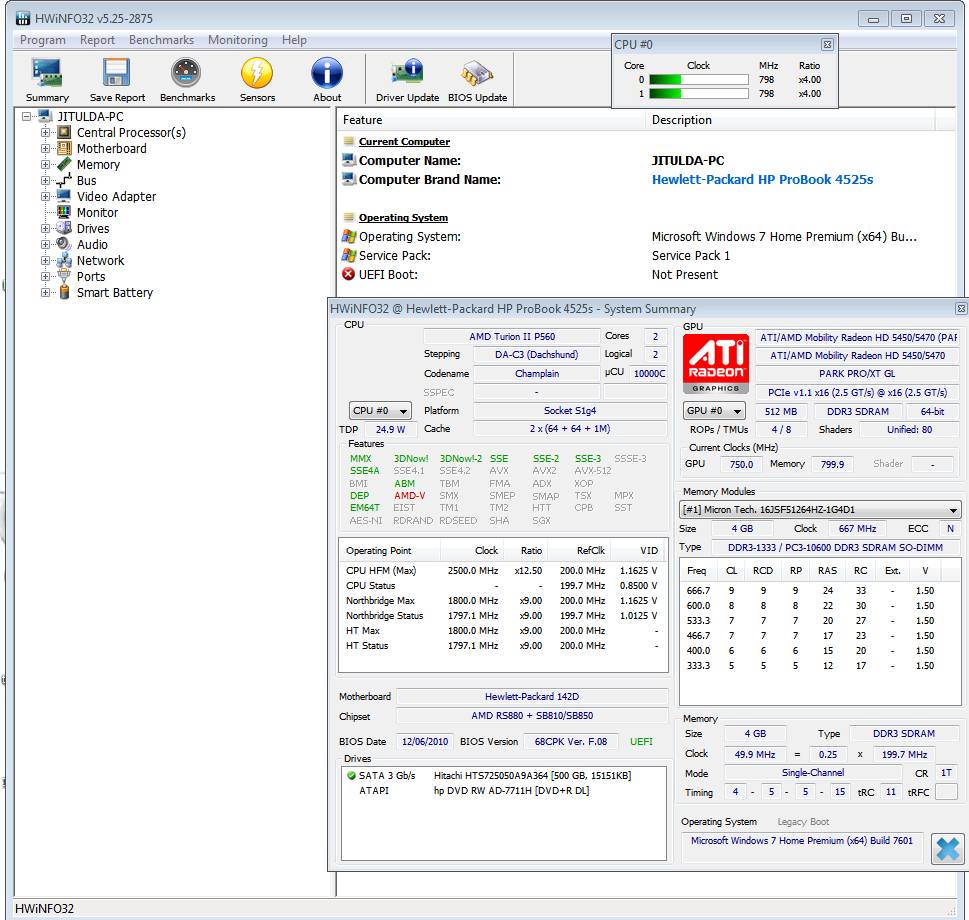Click the Description column header
The width and height of the screenshot is (969, 920).
[x=790, y=120]
